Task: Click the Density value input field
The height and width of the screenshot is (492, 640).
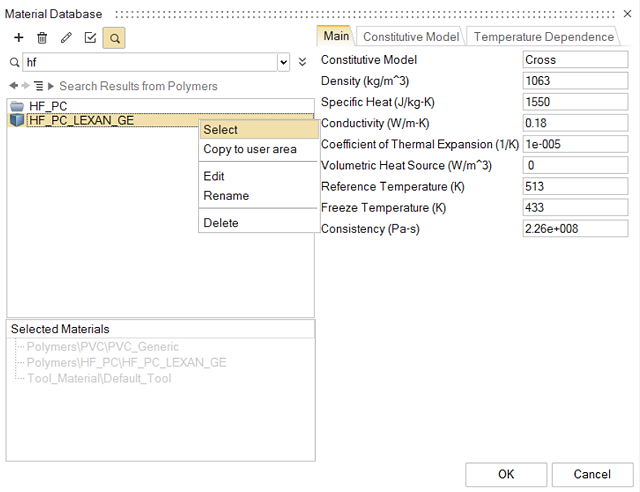Action: [x=575, y=81]
